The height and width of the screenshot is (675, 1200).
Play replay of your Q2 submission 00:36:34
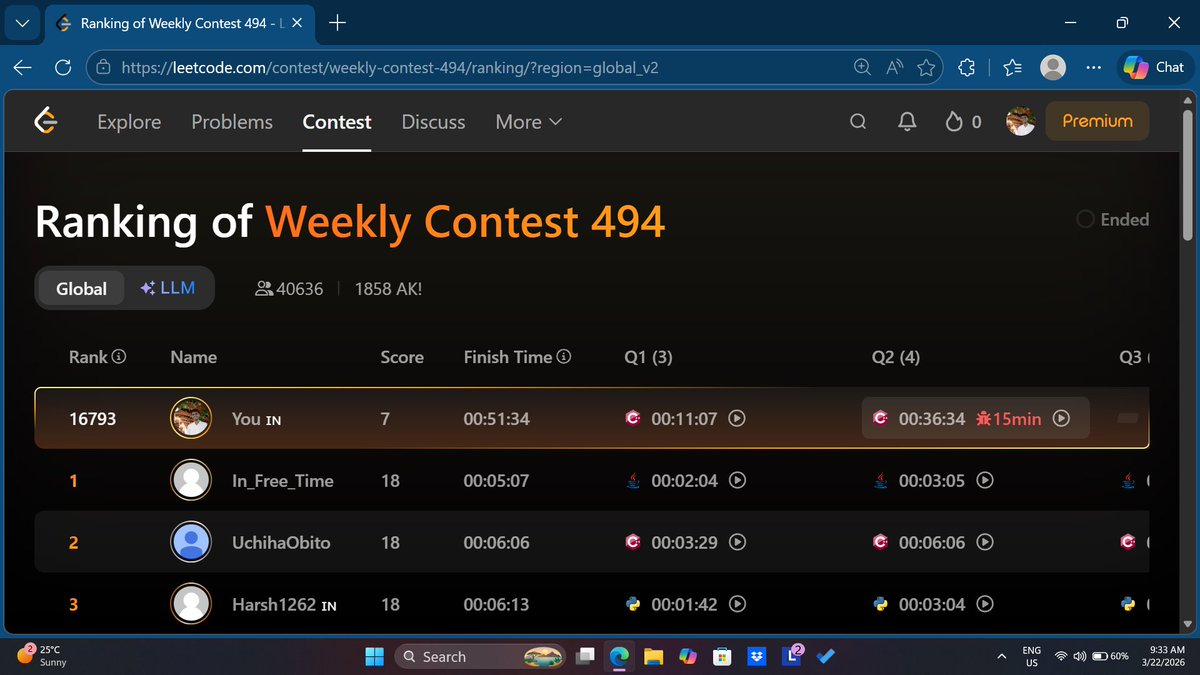(x=1062, y=419)
